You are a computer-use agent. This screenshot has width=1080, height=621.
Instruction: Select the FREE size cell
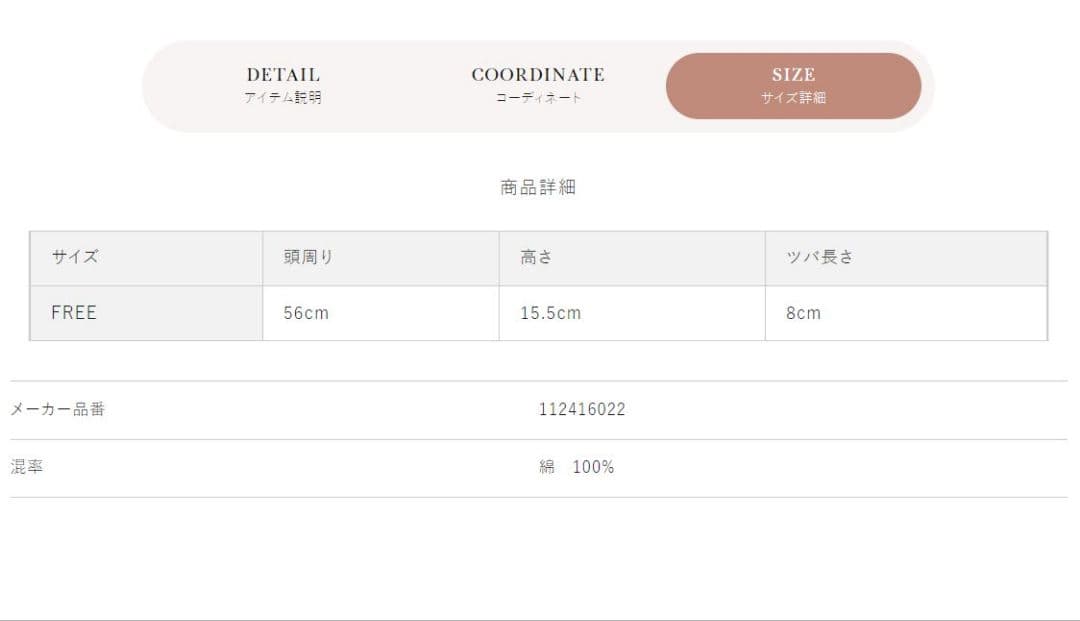tap(146, 313)
